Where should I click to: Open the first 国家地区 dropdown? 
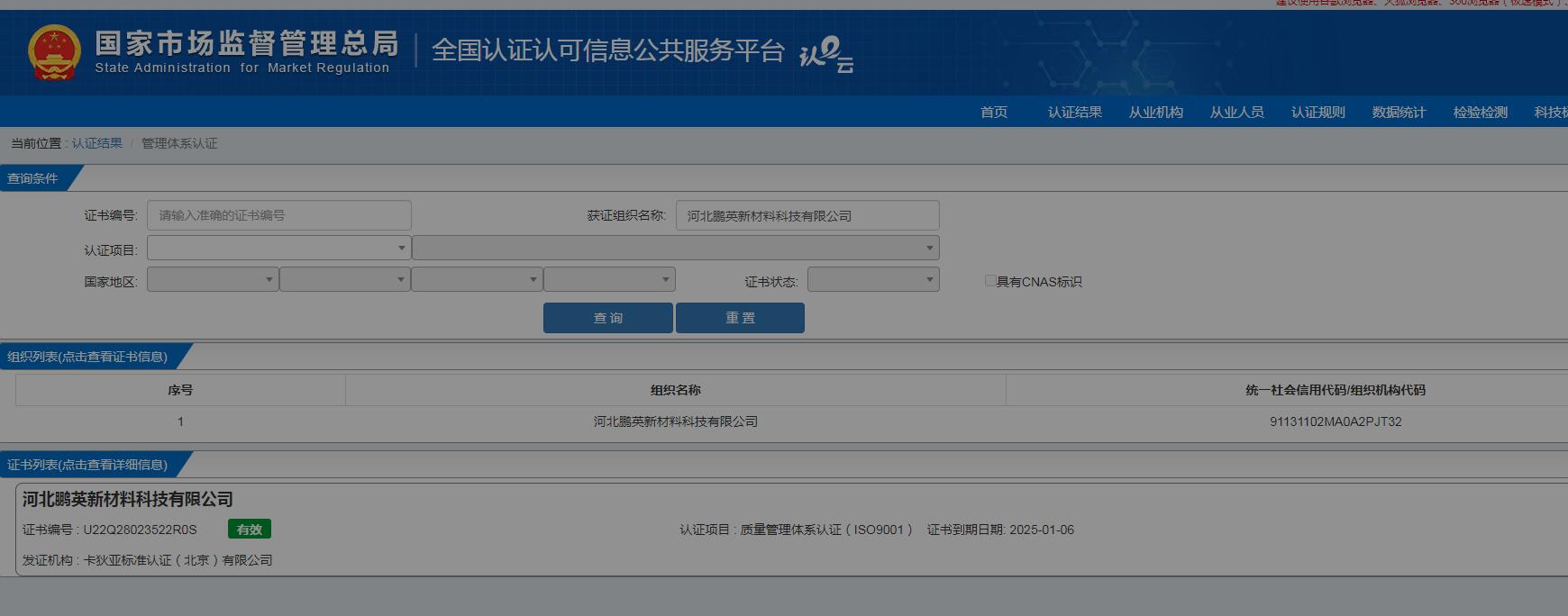pyautogui.click(x=213, y=279)
